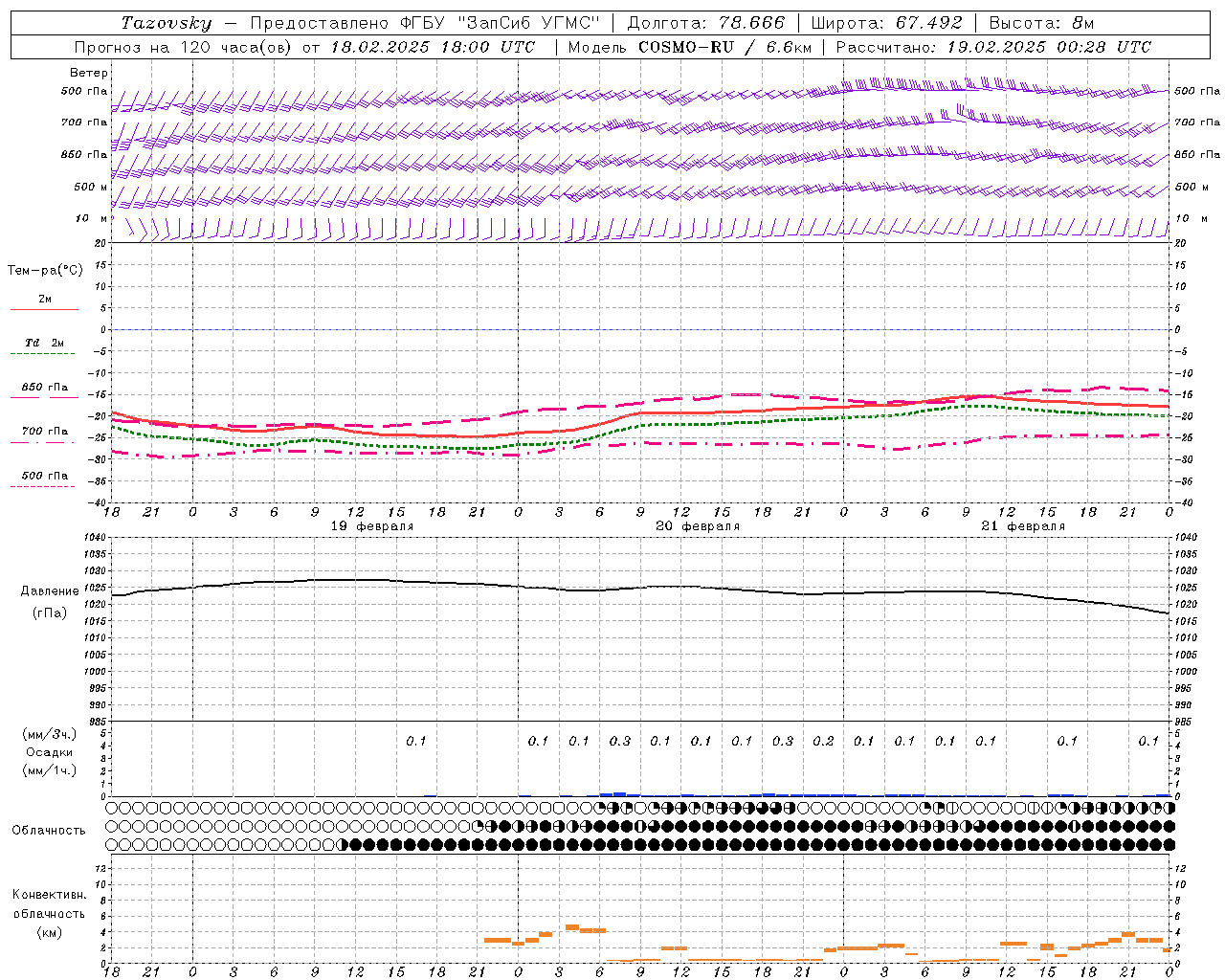Click the computed time '19.02.2025 00:28 UTC'

tap(1049, 47)
